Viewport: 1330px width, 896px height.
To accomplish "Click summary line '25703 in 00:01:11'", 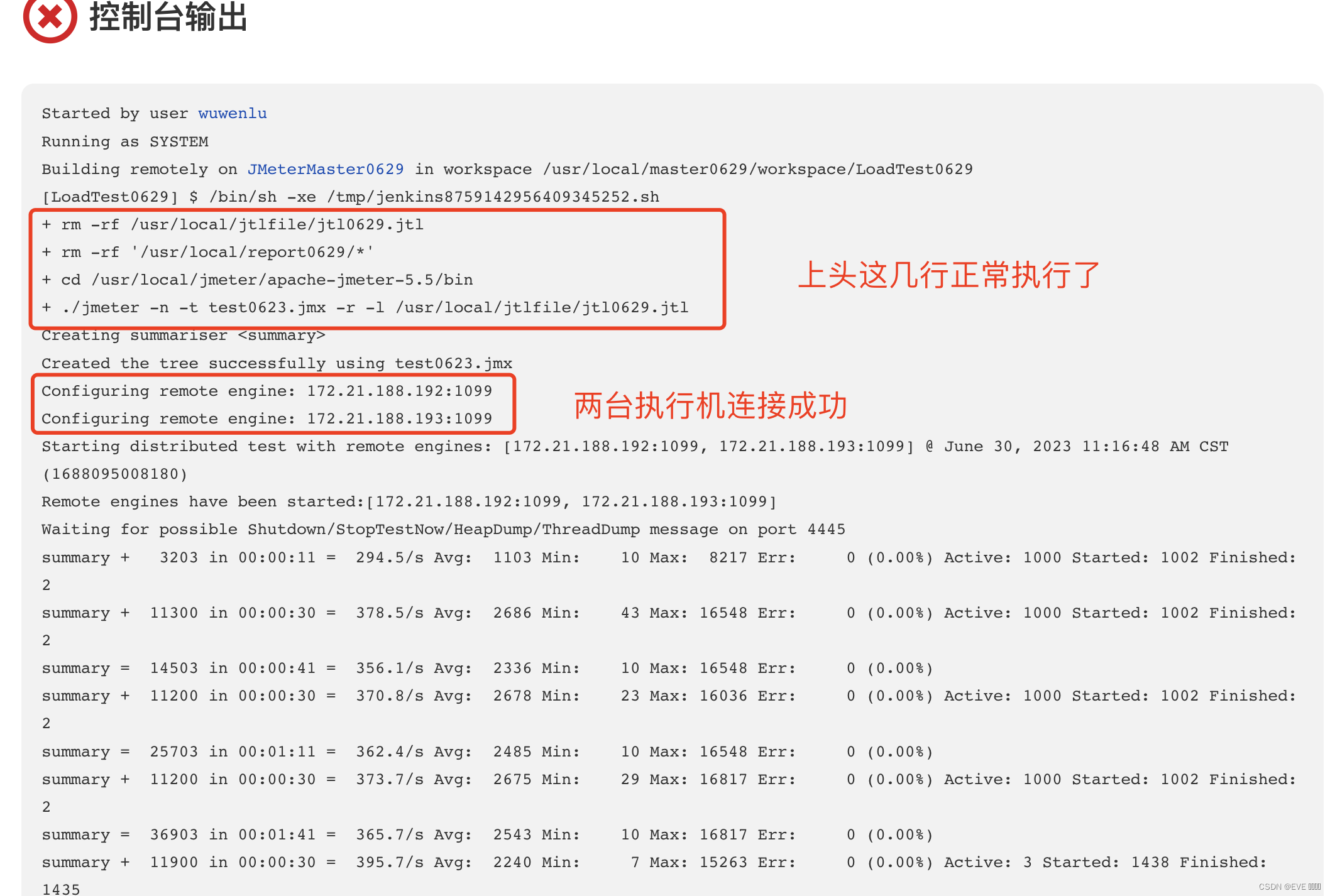I will click(487, 751).
